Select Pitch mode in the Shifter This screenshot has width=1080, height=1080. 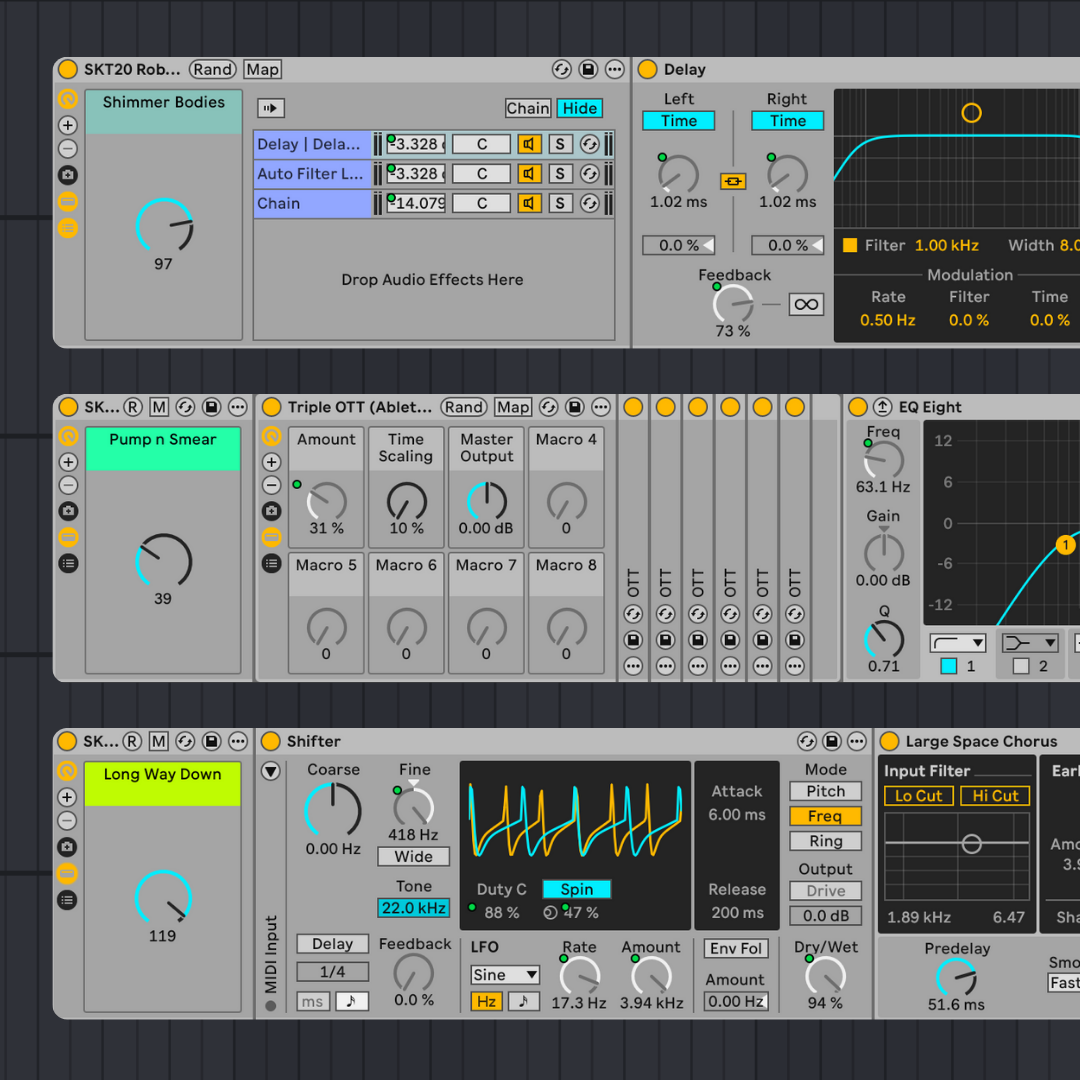[x=825, y=791]
